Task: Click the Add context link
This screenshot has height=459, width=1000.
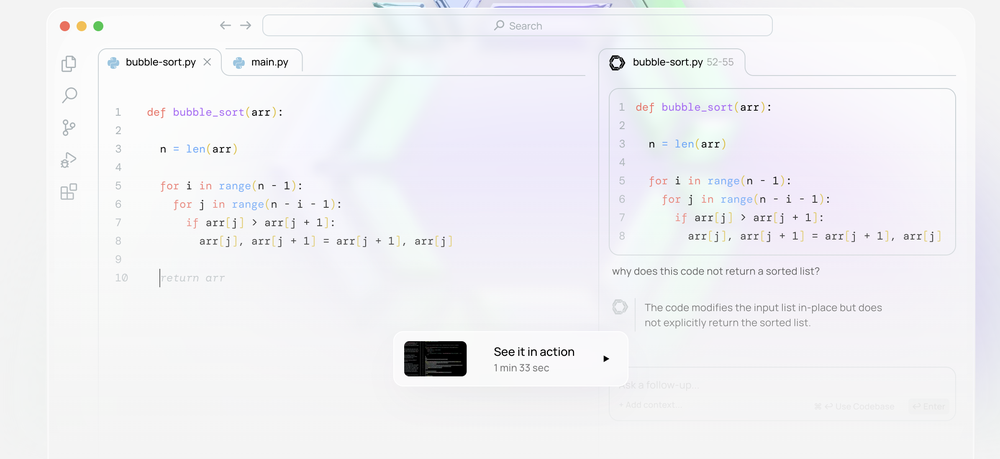Action: [x=650, y=405]
